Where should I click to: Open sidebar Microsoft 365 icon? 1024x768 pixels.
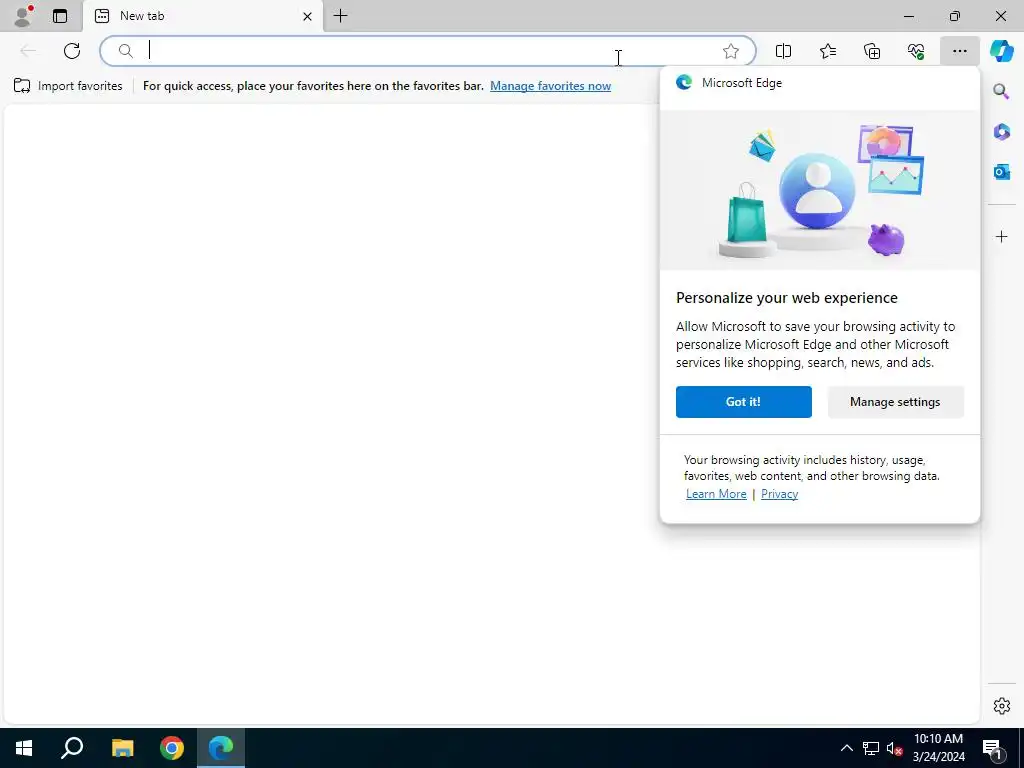[1001, 132]
